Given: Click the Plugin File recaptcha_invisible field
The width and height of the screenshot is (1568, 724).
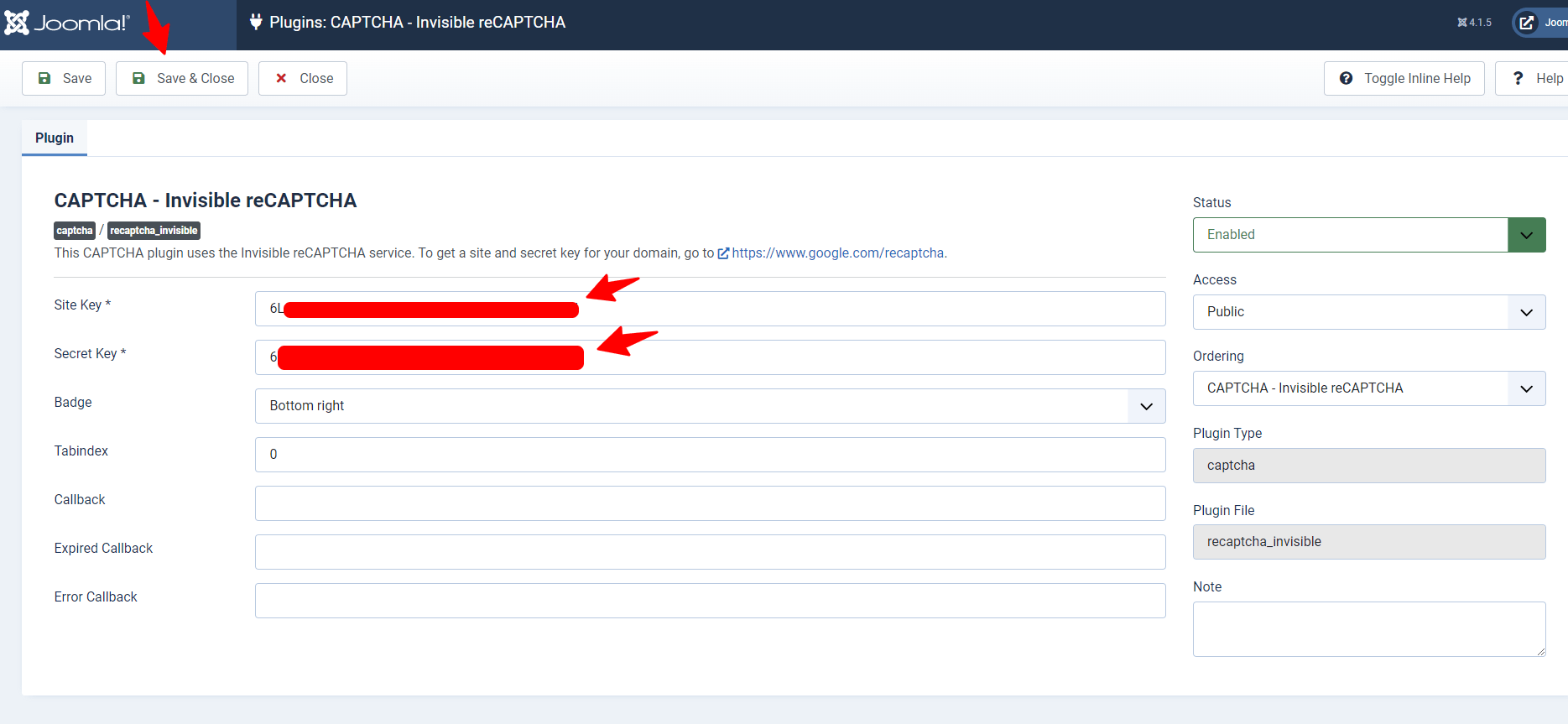Looking at the screenshot, I should 1369,542.
